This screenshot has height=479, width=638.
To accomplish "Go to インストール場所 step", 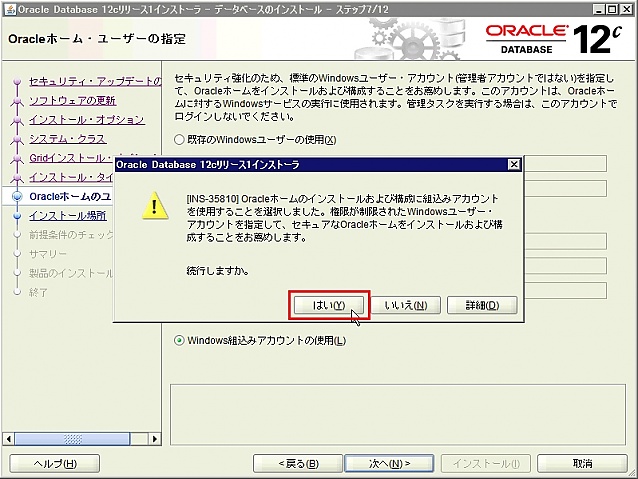I will pyautogui.click(x=68, y=216).
